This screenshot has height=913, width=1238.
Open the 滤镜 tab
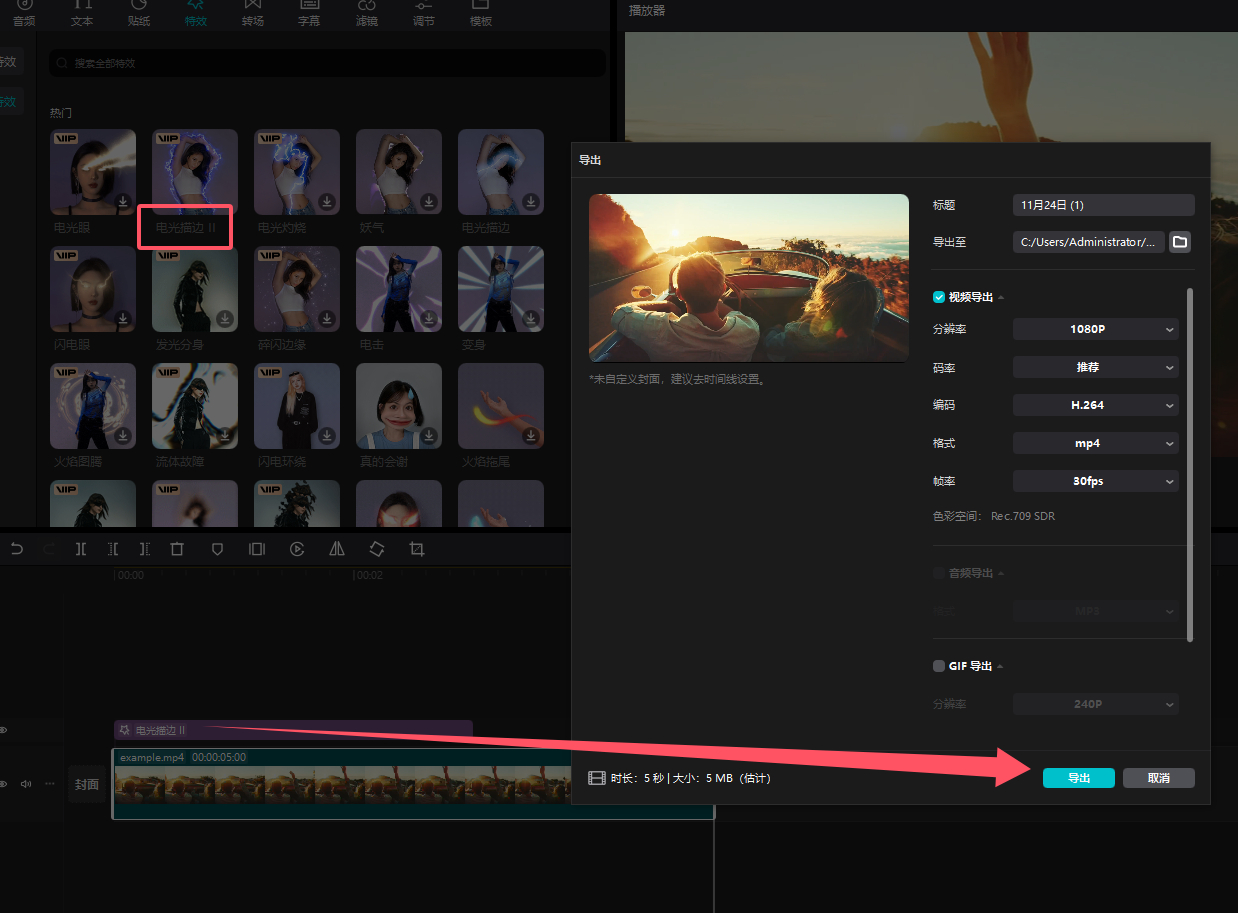pyautogui.click(x=367, y=13)
